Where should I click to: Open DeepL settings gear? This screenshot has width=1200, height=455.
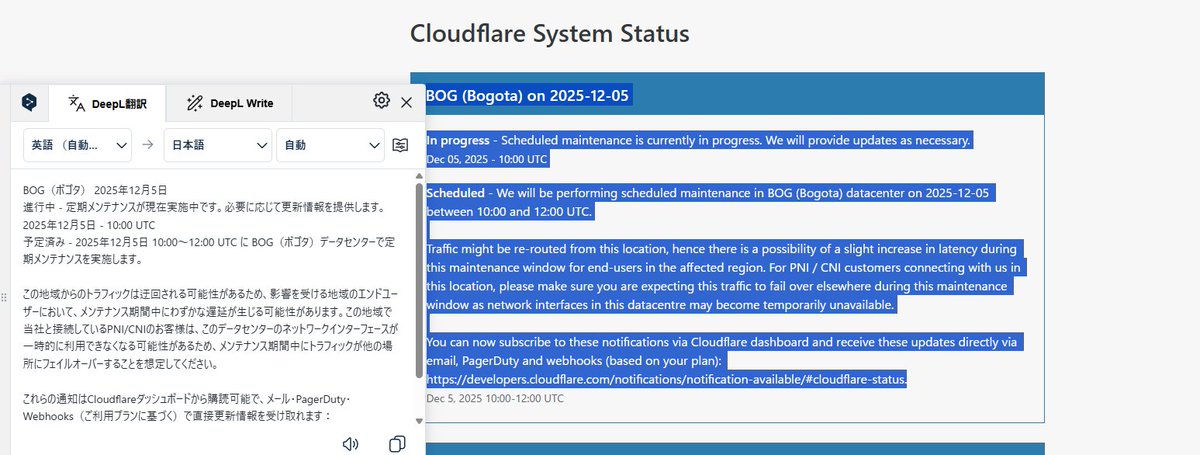[381, 101]
